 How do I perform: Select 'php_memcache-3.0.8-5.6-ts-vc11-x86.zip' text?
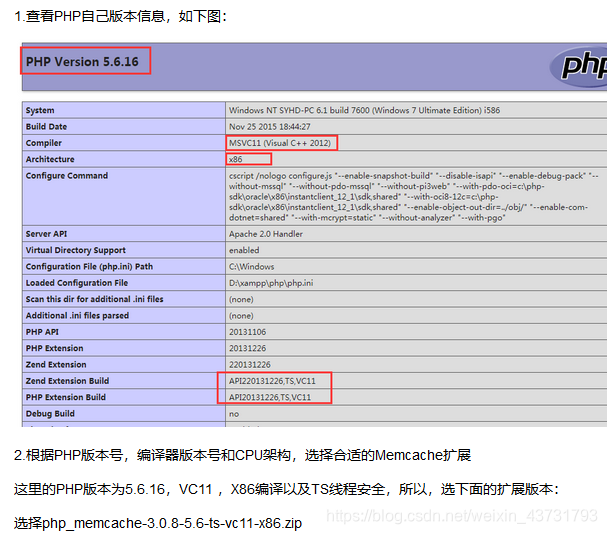click(171, 523)
